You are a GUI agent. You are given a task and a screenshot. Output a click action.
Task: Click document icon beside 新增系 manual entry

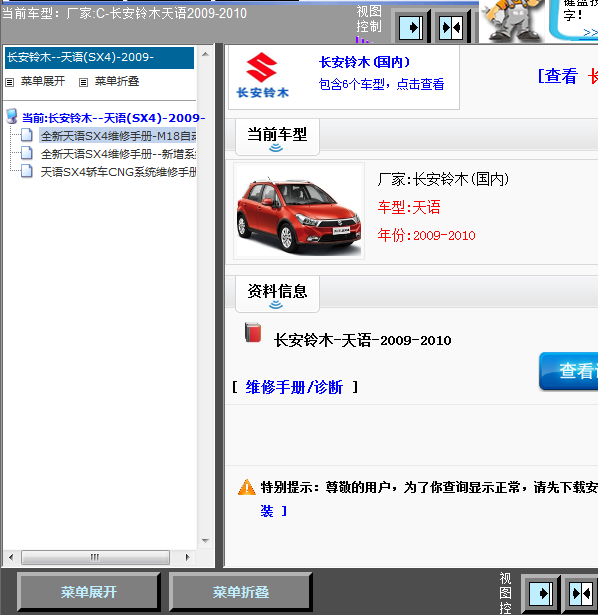coord(27,153)
